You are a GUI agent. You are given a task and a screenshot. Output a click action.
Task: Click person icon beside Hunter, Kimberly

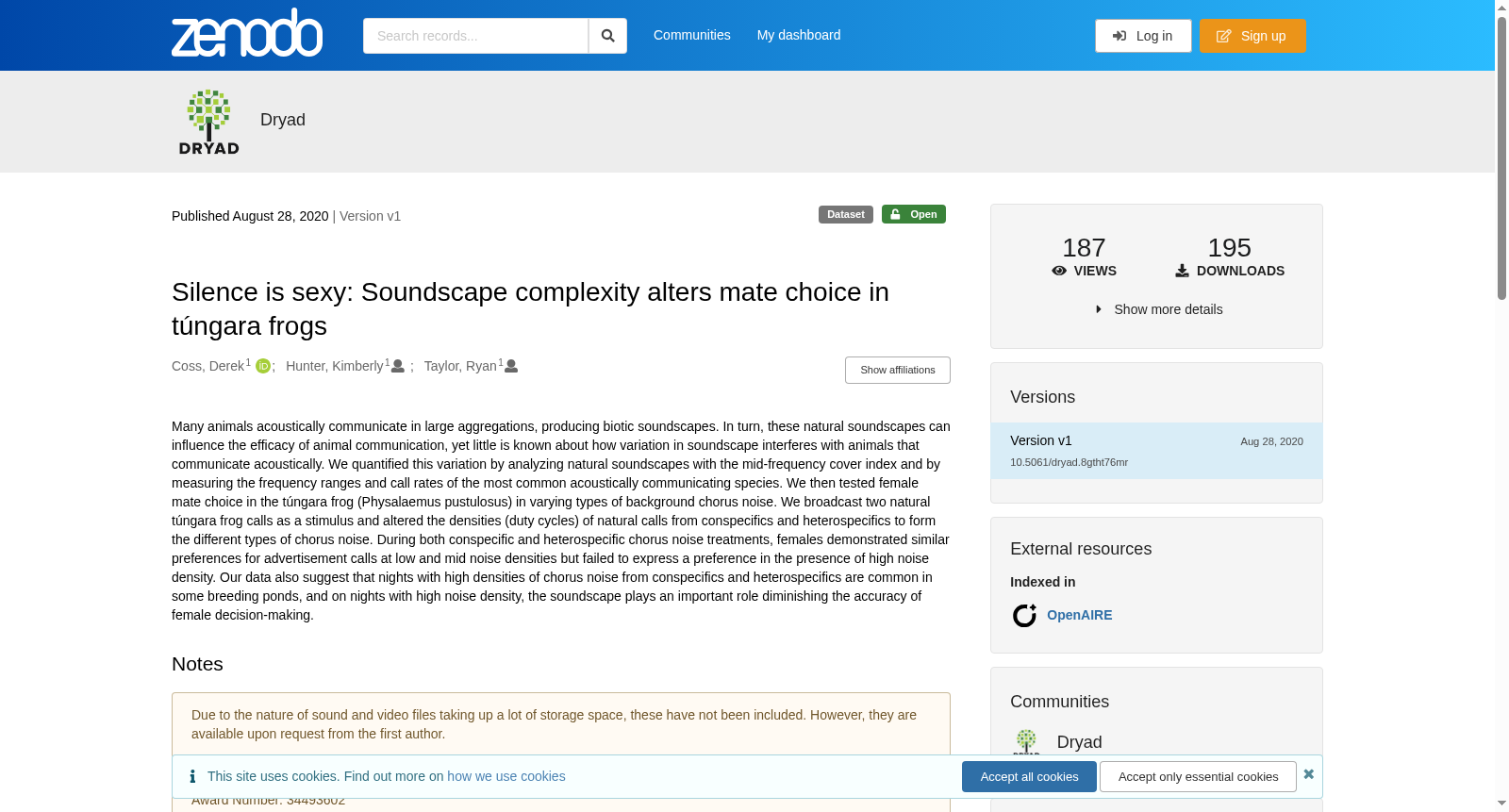point(398,366)
